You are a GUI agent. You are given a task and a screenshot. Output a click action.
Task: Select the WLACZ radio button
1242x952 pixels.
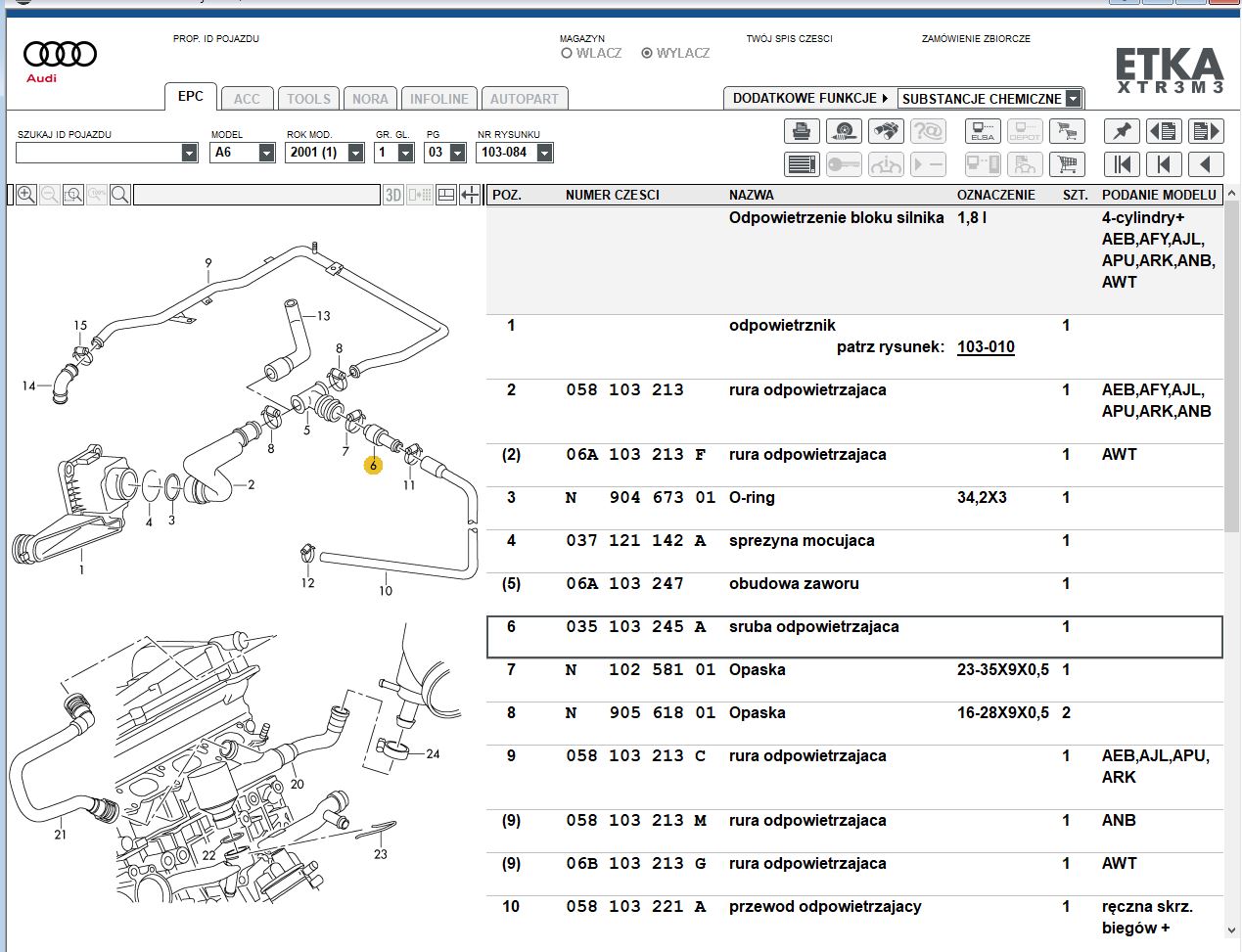pos(567,53)
